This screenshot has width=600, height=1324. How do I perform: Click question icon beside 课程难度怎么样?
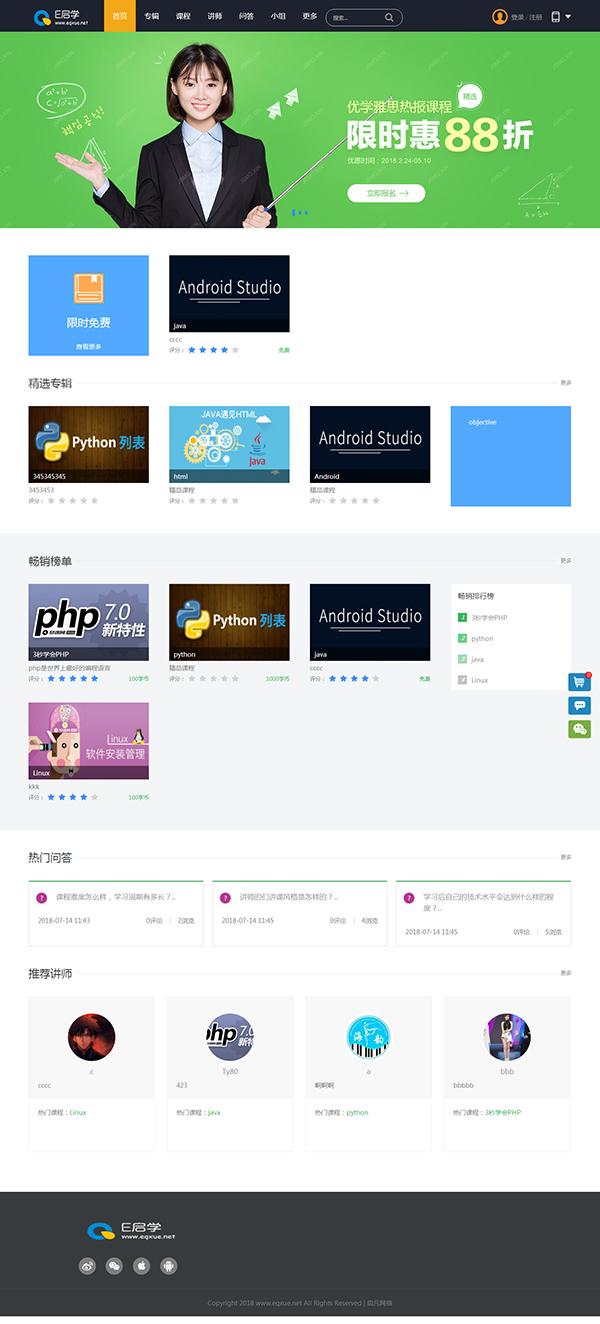pos(41,897)
